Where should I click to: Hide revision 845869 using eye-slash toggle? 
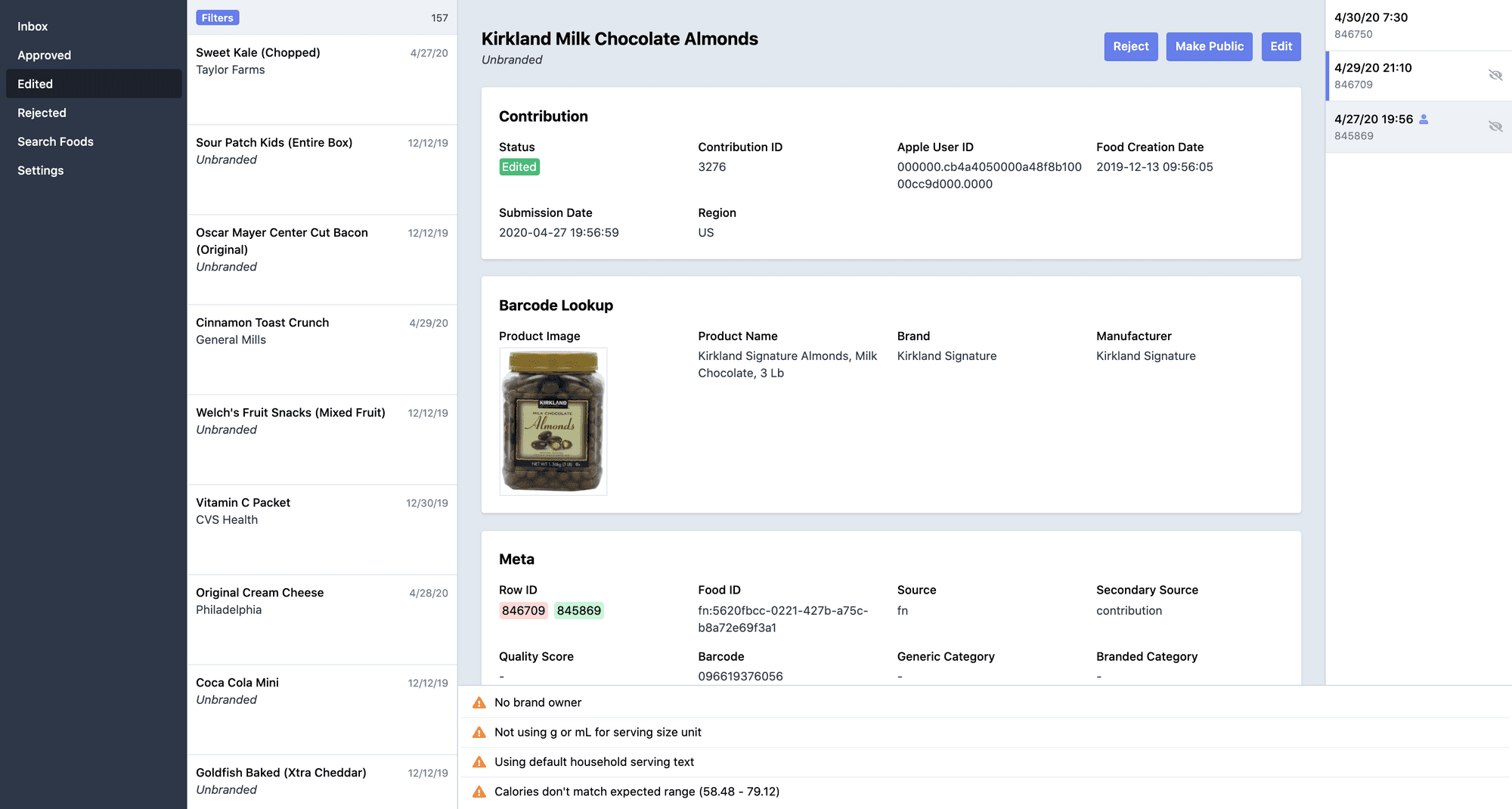(x=1495, y=126)
